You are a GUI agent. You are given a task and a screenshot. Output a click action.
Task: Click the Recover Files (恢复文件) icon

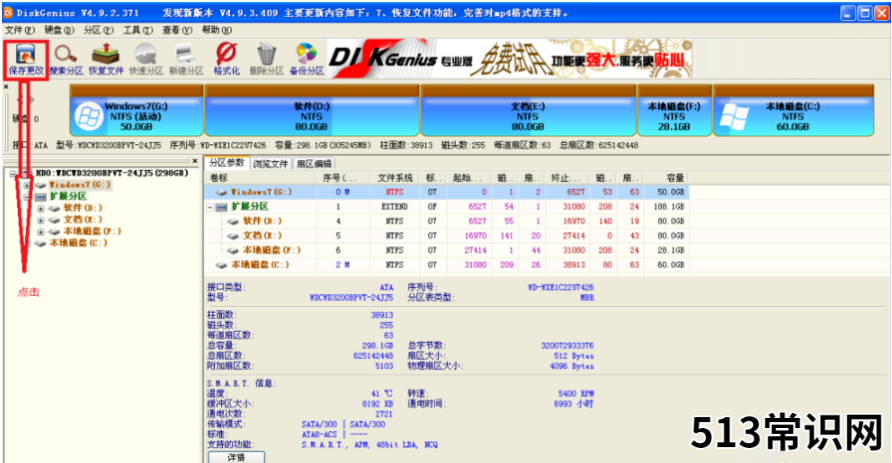106,59
